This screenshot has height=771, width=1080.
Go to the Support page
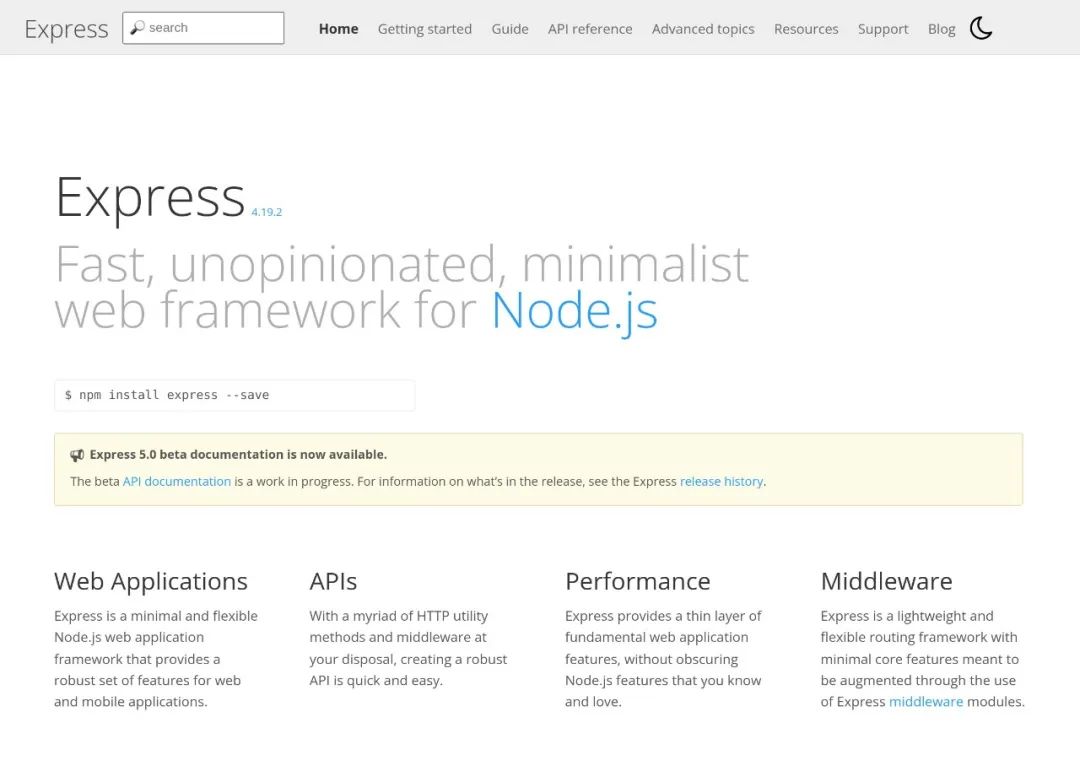pos(882,29)
